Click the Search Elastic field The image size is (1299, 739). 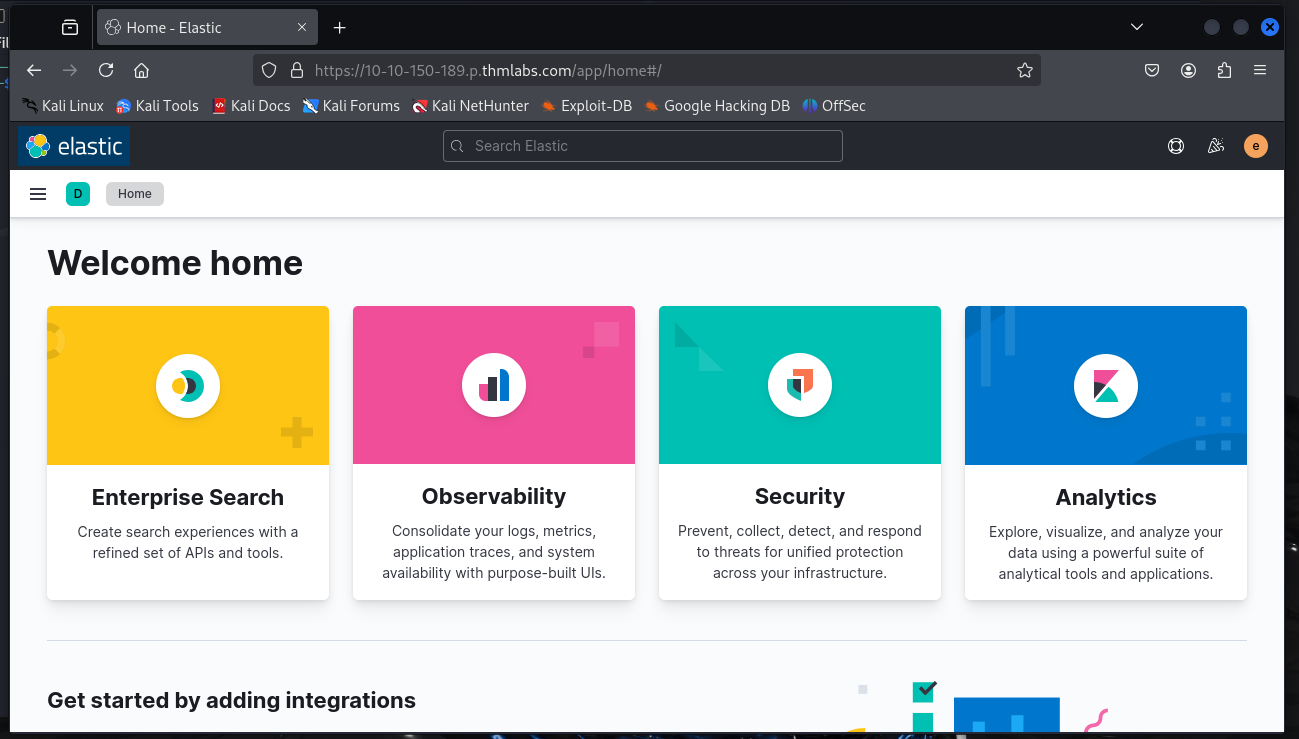643,146
